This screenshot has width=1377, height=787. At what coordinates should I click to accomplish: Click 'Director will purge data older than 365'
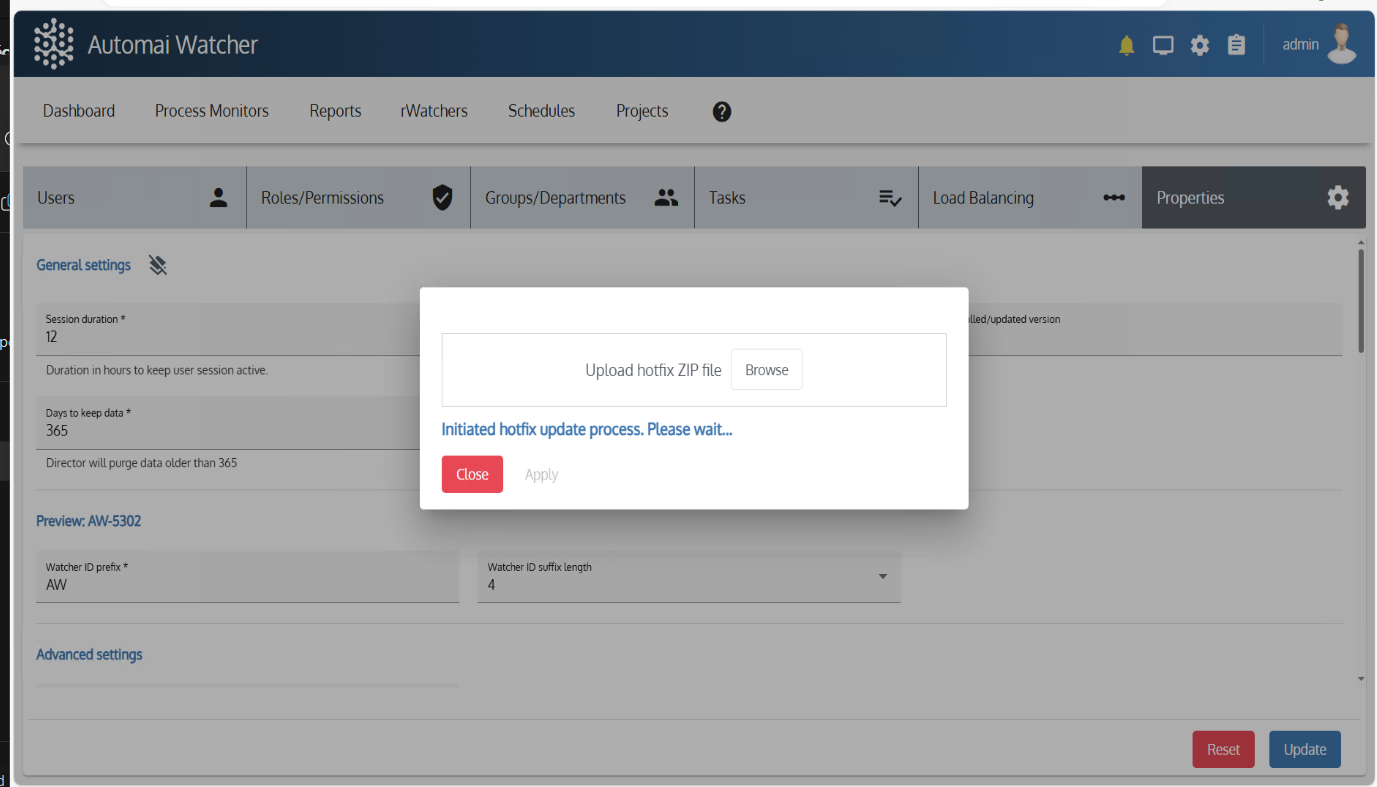[x=142, y=463]
